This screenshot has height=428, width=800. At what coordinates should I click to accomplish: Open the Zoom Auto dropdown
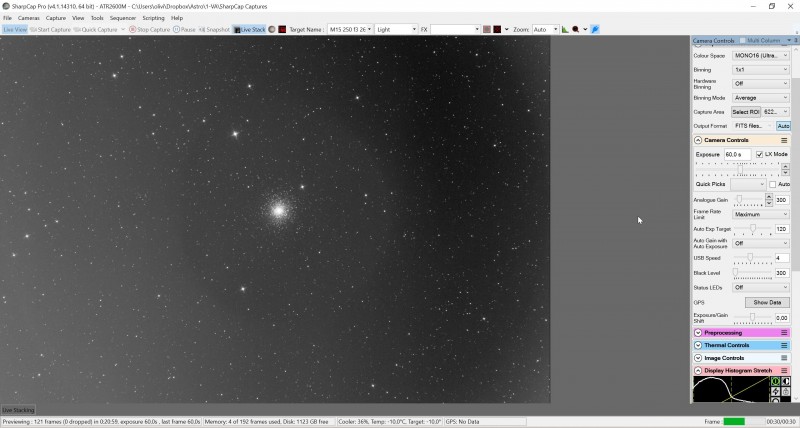545,30
